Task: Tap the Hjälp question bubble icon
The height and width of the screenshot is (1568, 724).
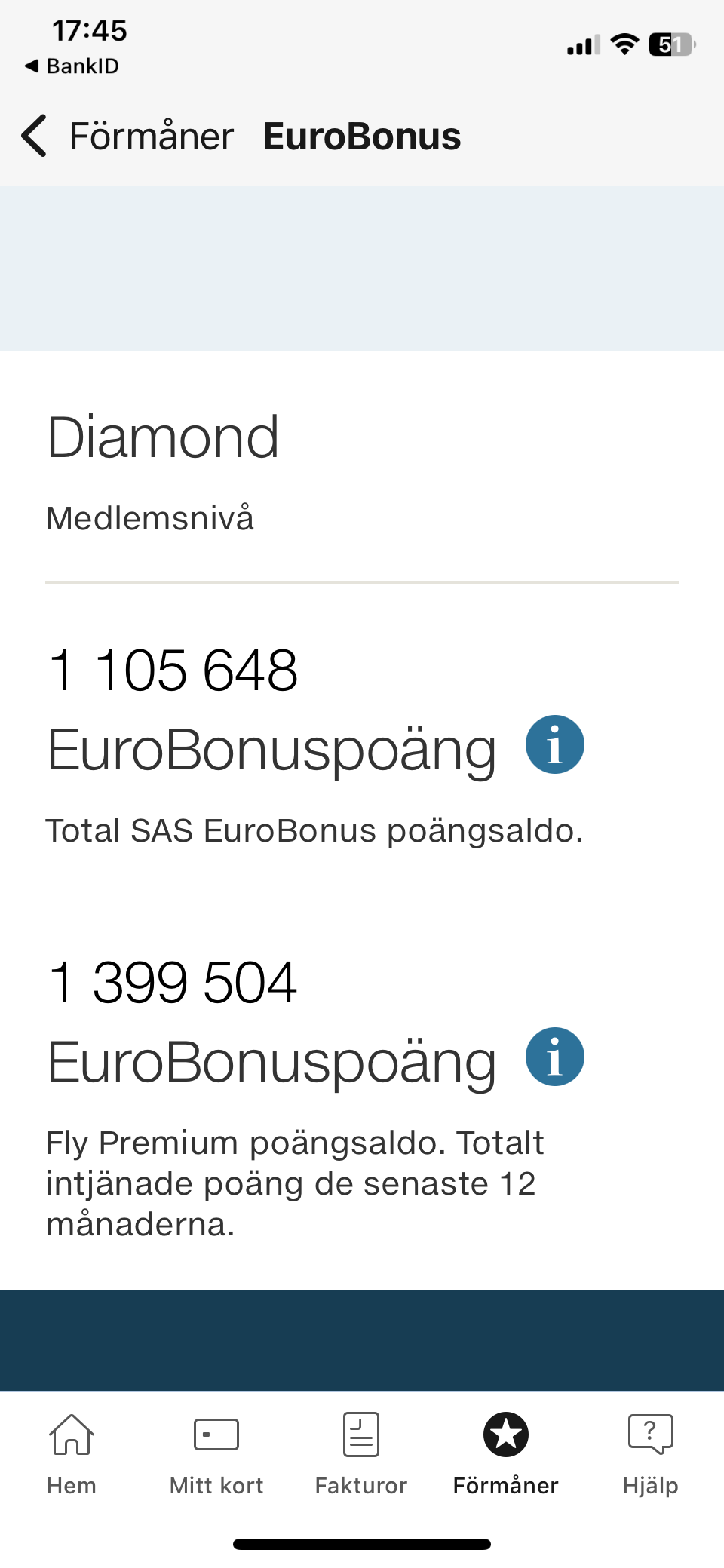Action: tap(650, 1434)
